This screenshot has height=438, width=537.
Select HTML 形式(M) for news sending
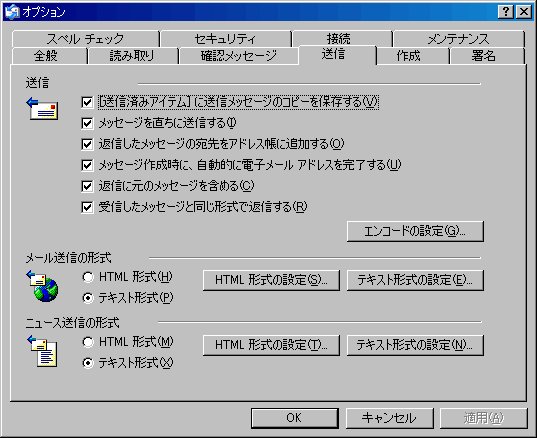tap(88, 342)
